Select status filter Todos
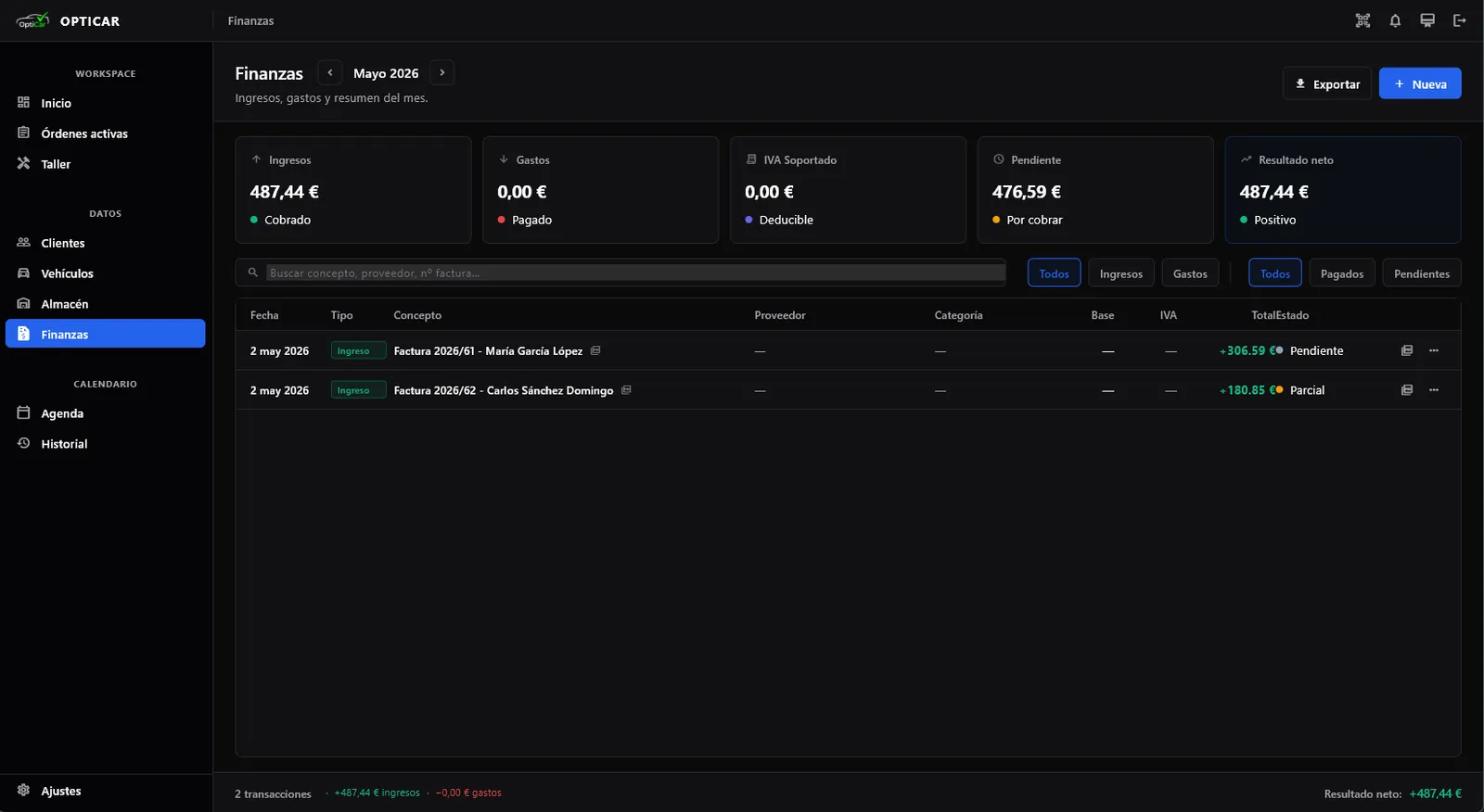 1275,273
